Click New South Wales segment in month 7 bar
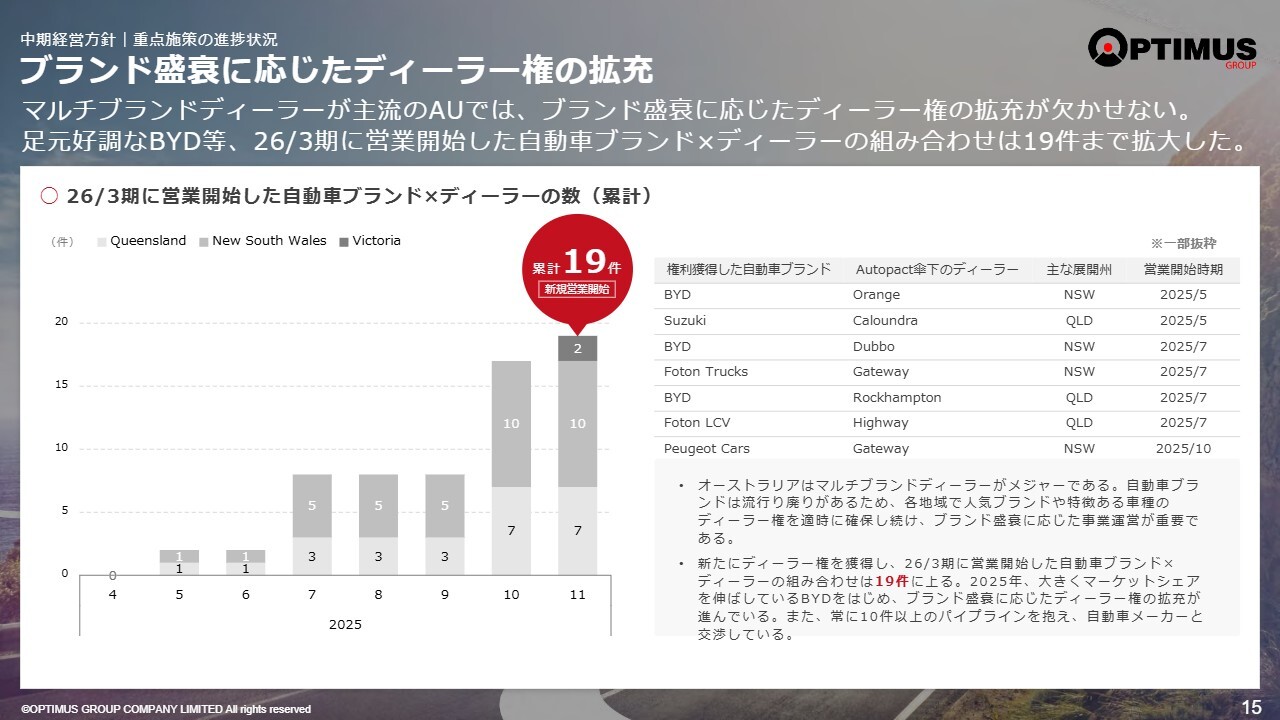 point(312,506)
